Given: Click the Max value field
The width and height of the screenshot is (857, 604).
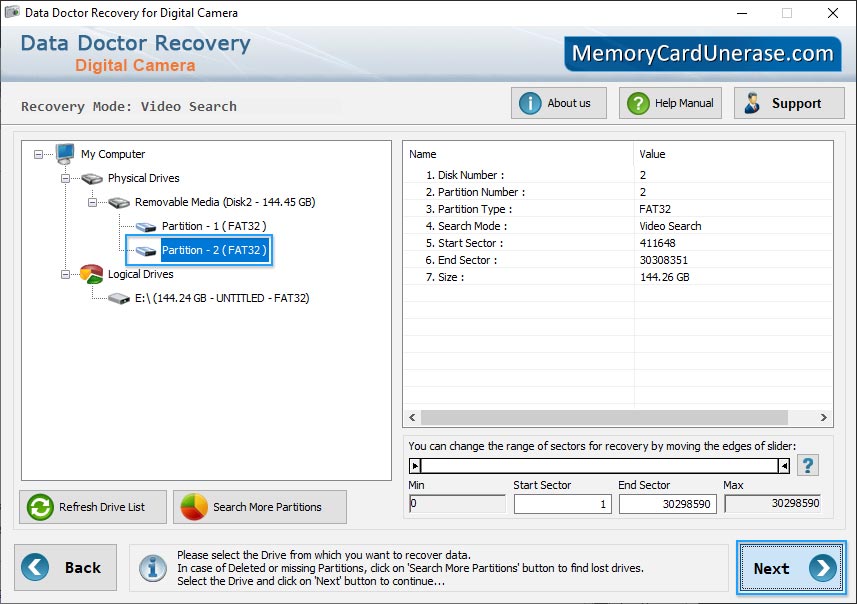Looking at the screenshot, I should point(772,503).
